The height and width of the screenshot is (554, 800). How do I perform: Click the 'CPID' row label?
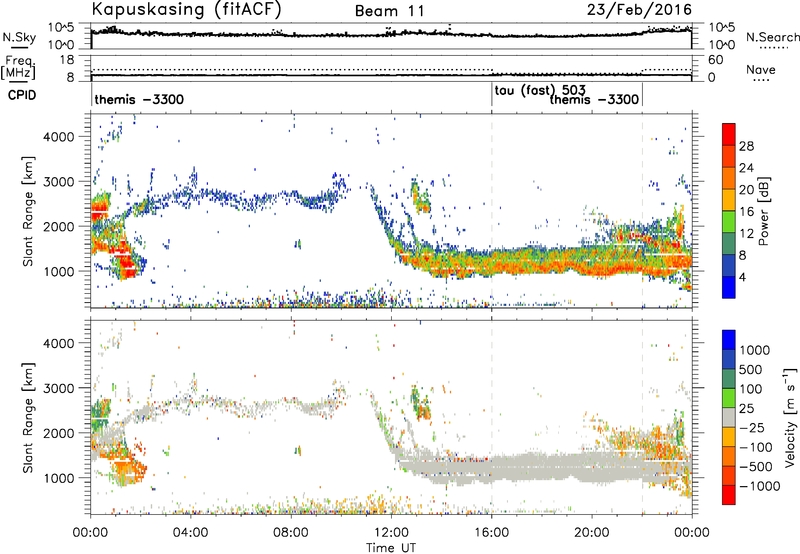[x=22, y=95]
